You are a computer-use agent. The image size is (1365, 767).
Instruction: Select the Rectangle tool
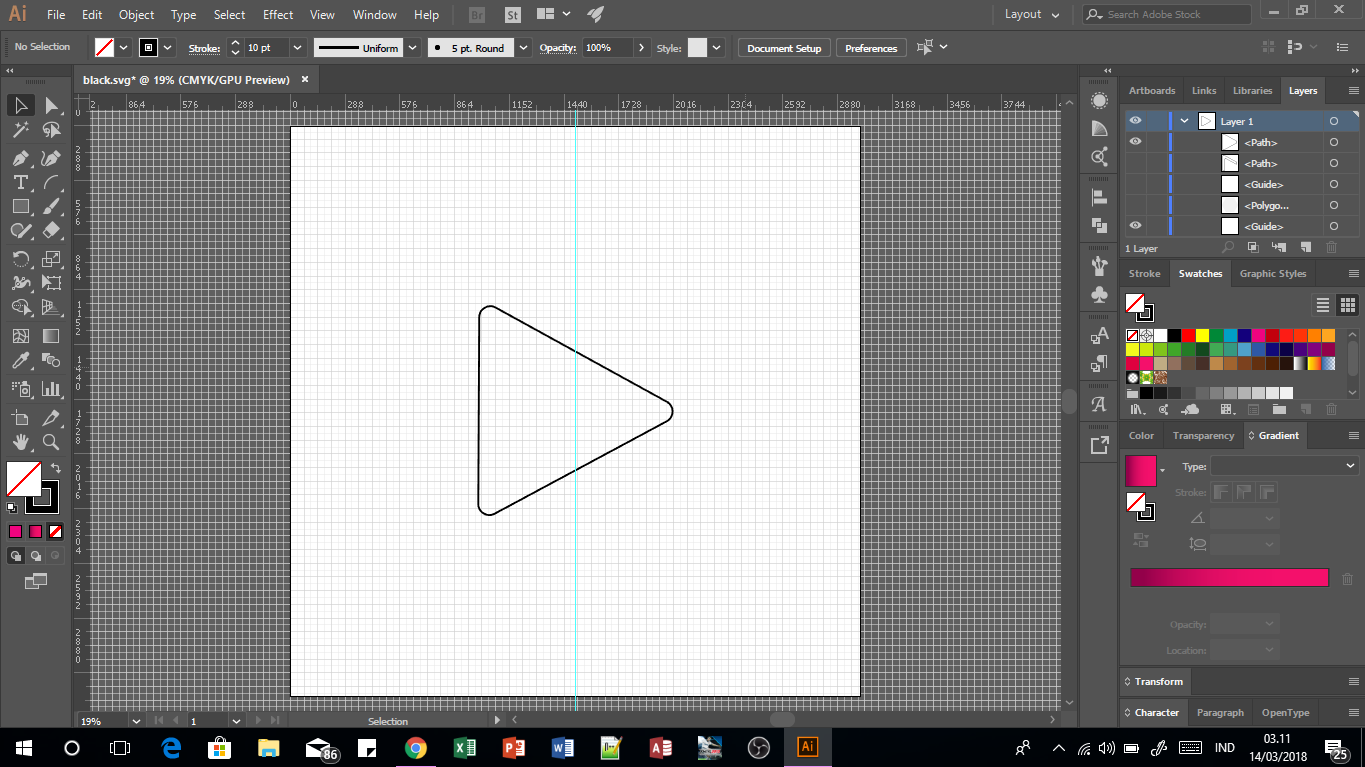tap(20, 206)
